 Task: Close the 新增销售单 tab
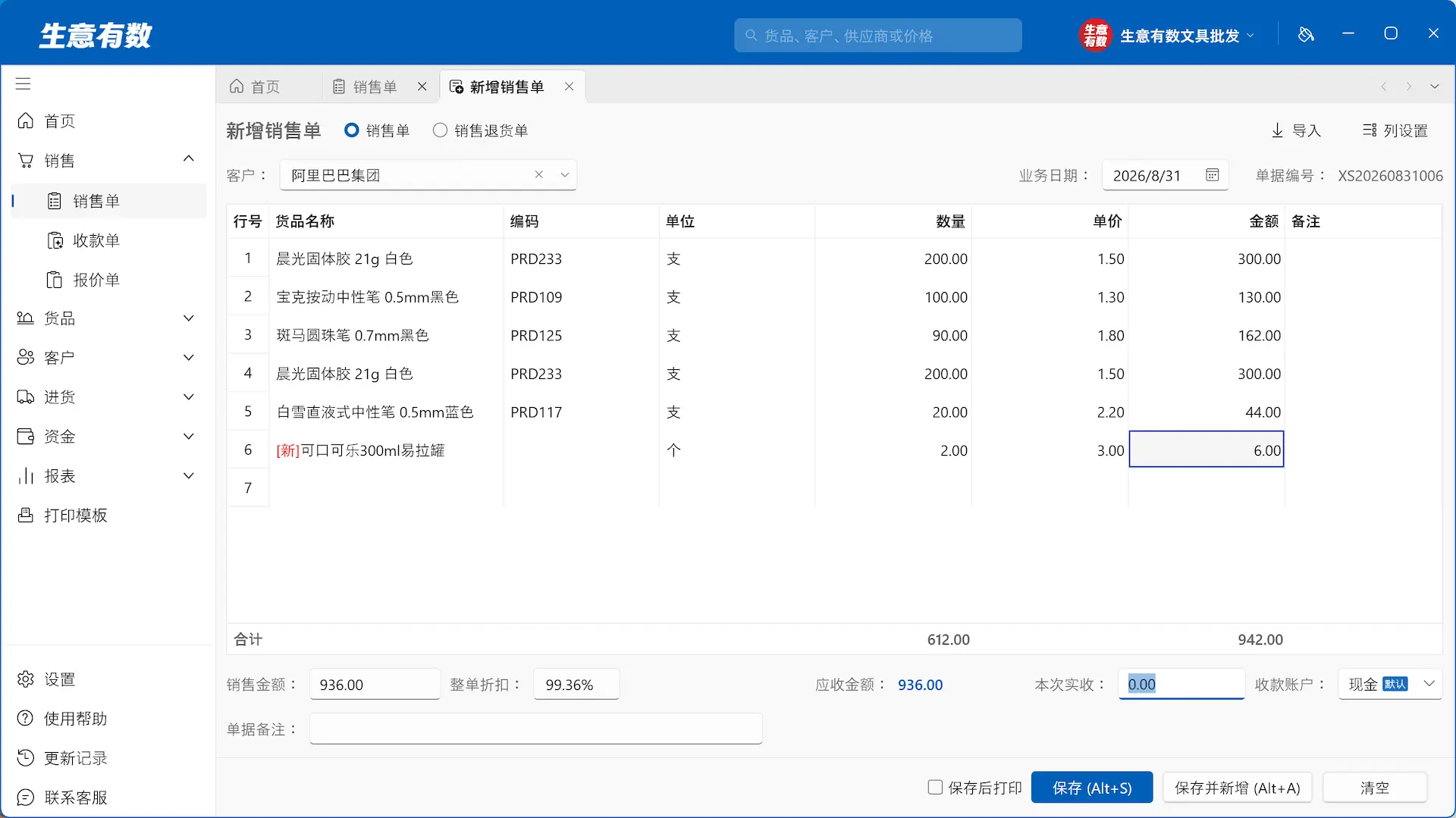569,86
